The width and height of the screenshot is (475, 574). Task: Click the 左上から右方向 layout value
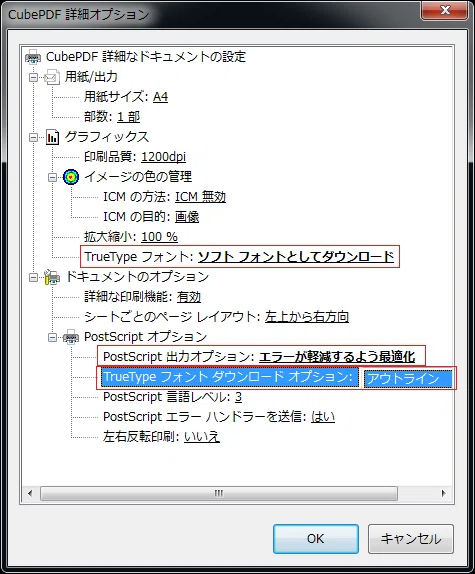tap(307, 317)
